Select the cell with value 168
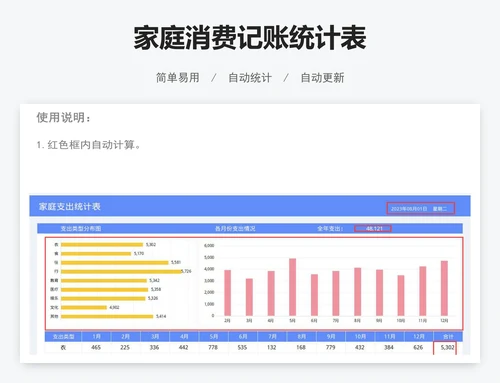The image size is (500, 383). point(301,347)
